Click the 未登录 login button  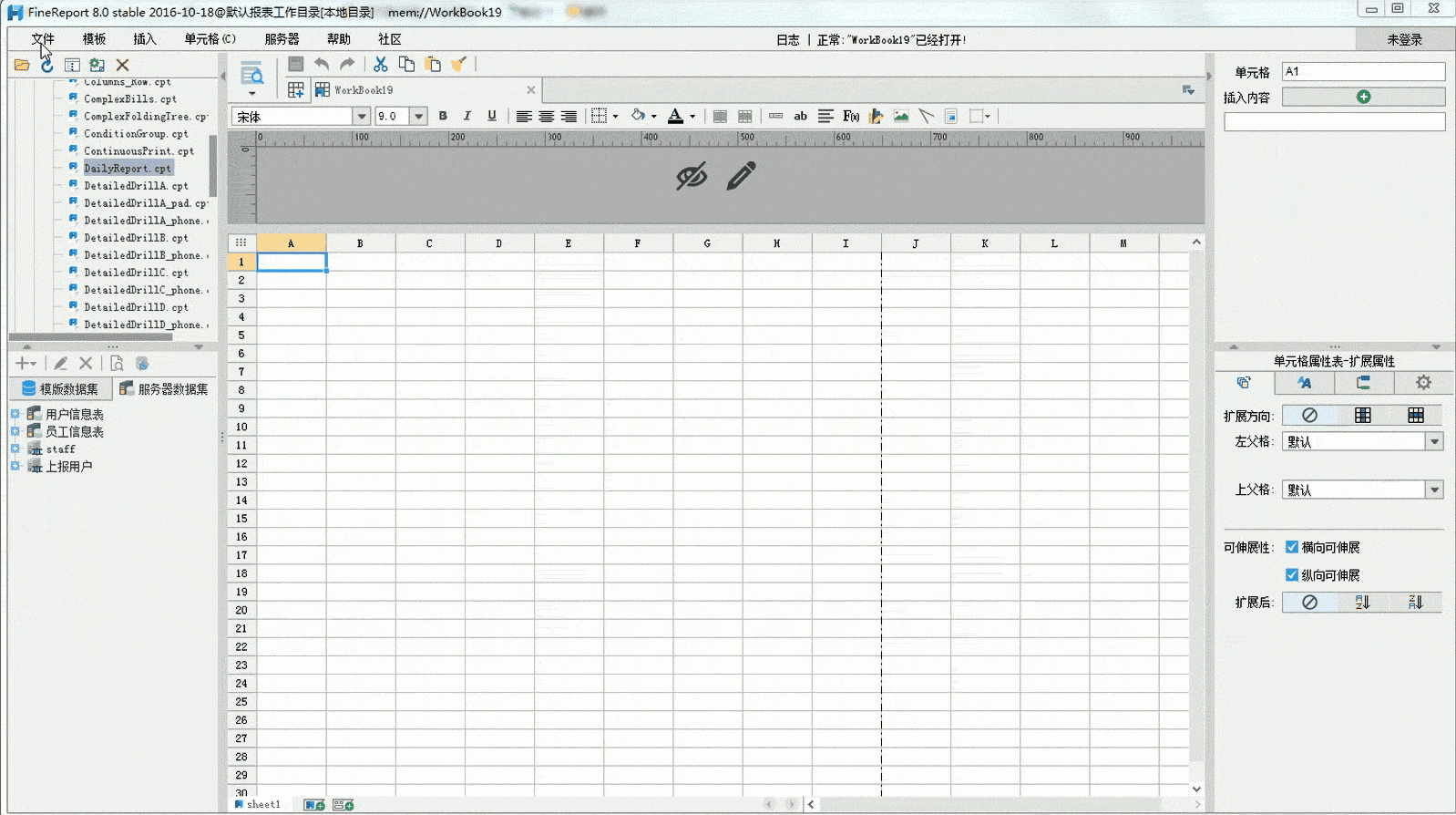[x=1404, y=40]
